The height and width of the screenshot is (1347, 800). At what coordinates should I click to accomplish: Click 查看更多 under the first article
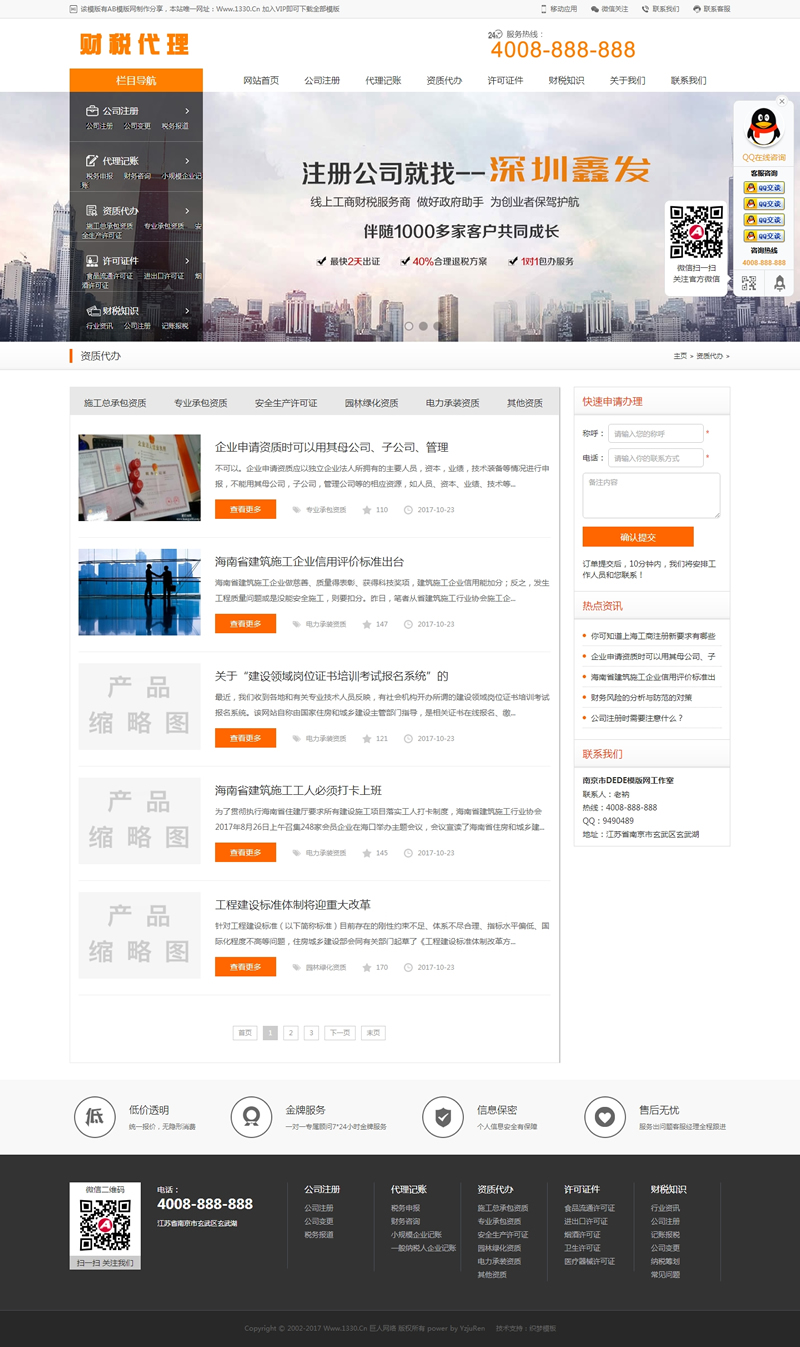point(245,509)
